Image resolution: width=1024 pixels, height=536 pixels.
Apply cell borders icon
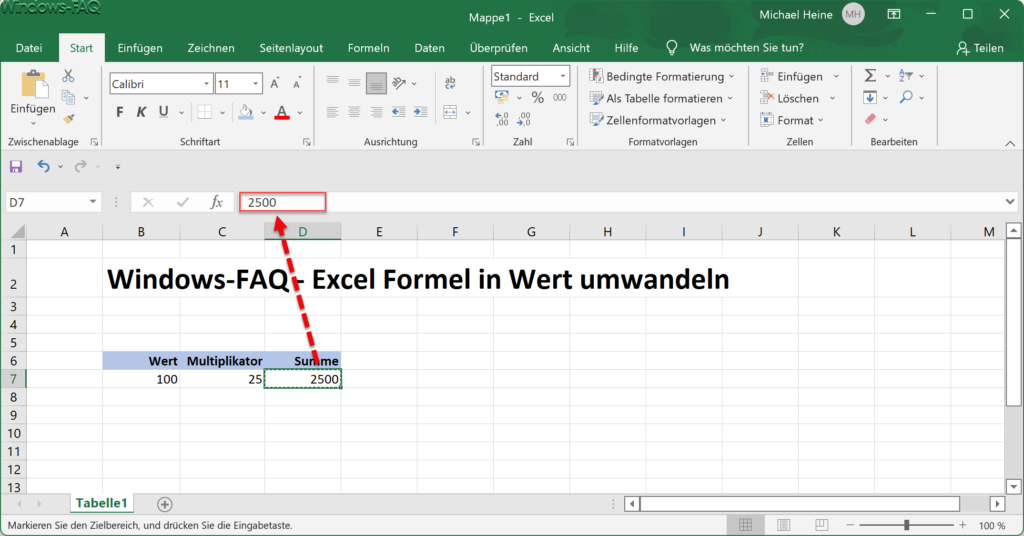(204, 112)
